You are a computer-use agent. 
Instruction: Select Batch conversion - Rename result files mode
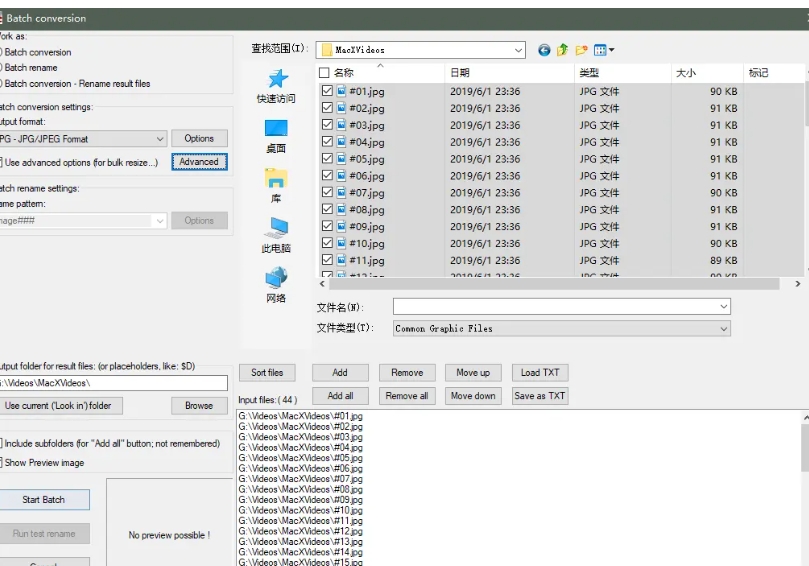pos(75,84)
